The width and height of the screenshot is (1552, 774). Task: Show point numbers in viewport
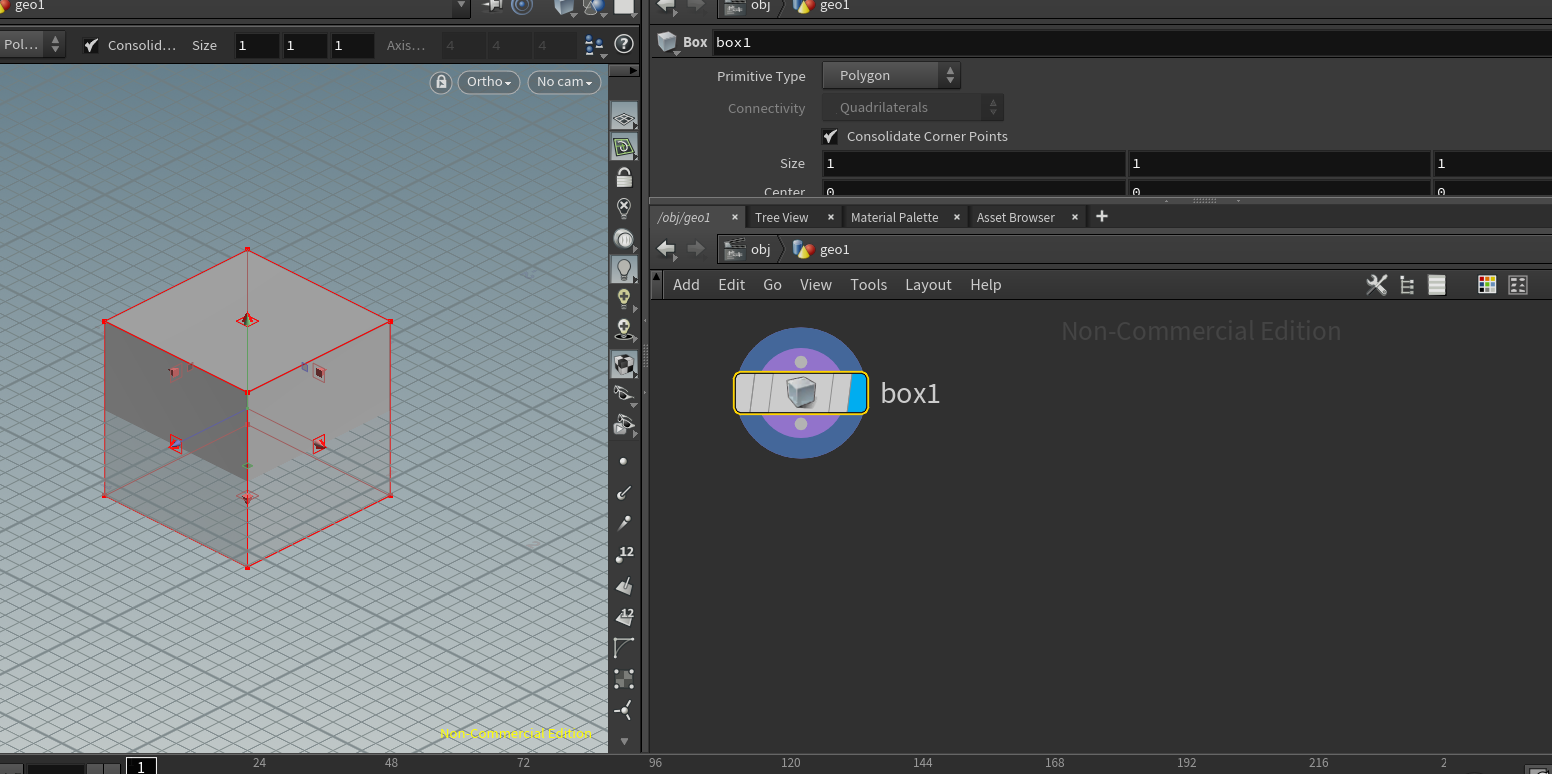tap(623, 554)
